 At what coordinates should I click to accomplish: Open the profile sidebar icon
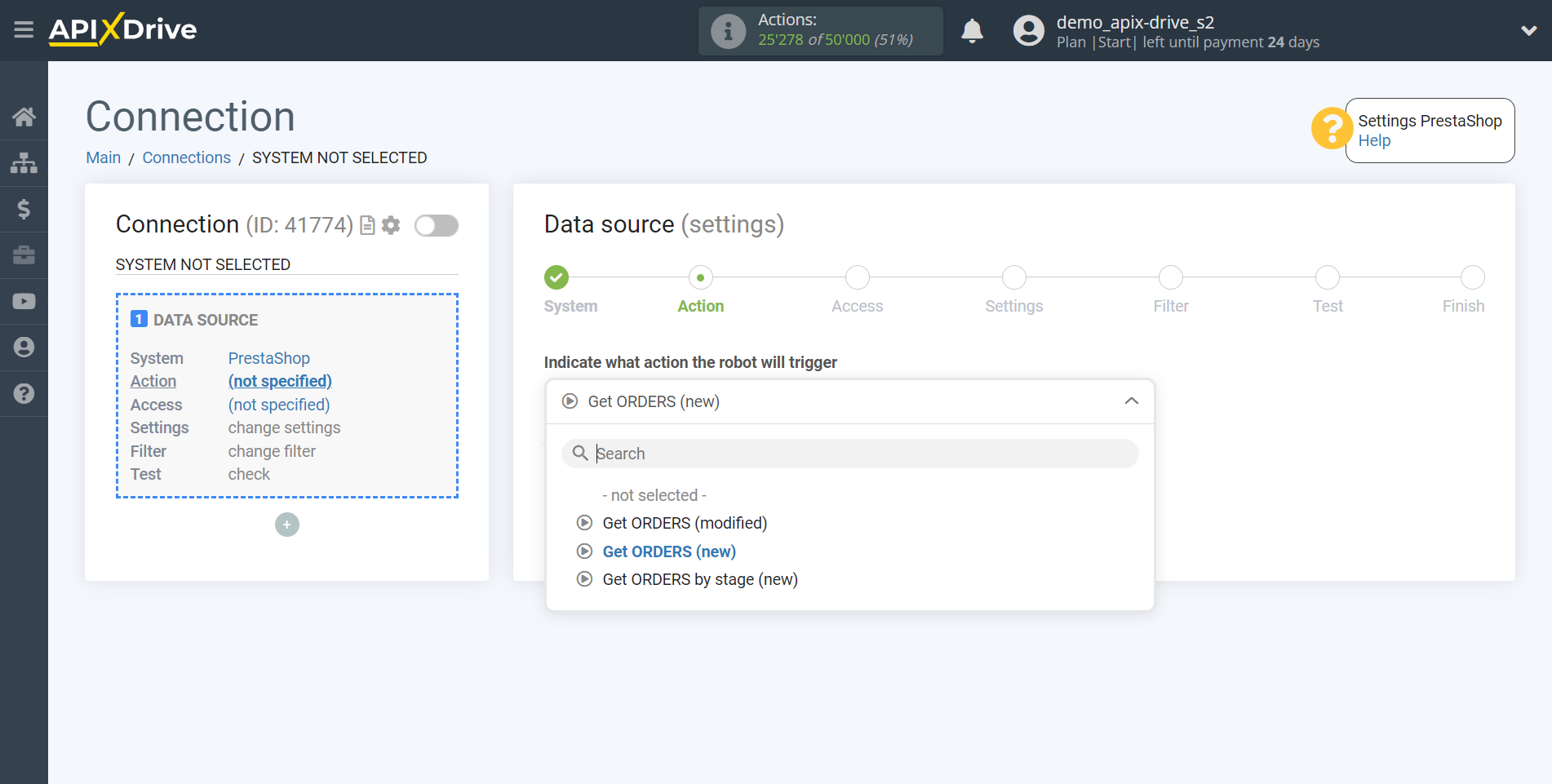tap(24, 348)
